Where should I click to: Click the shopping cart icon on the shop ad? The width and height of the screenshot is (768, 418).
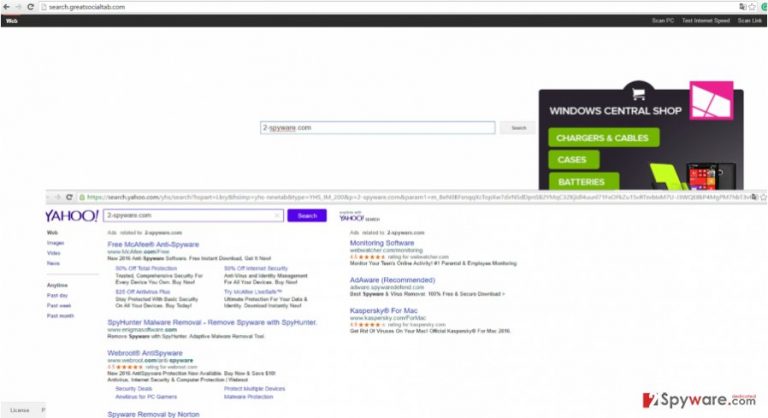[638, 94]
